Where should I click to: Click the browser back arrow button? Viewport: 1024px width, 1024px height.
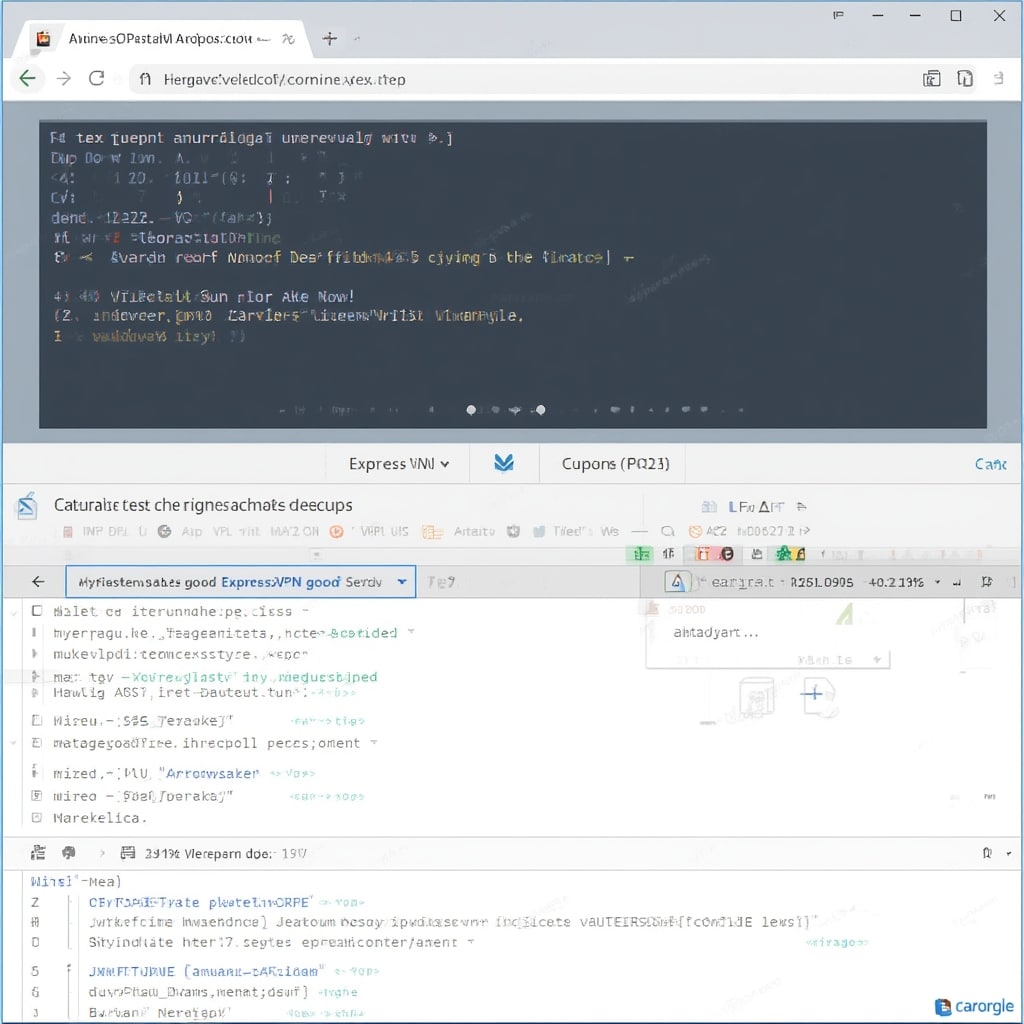[x=27, y=79]
